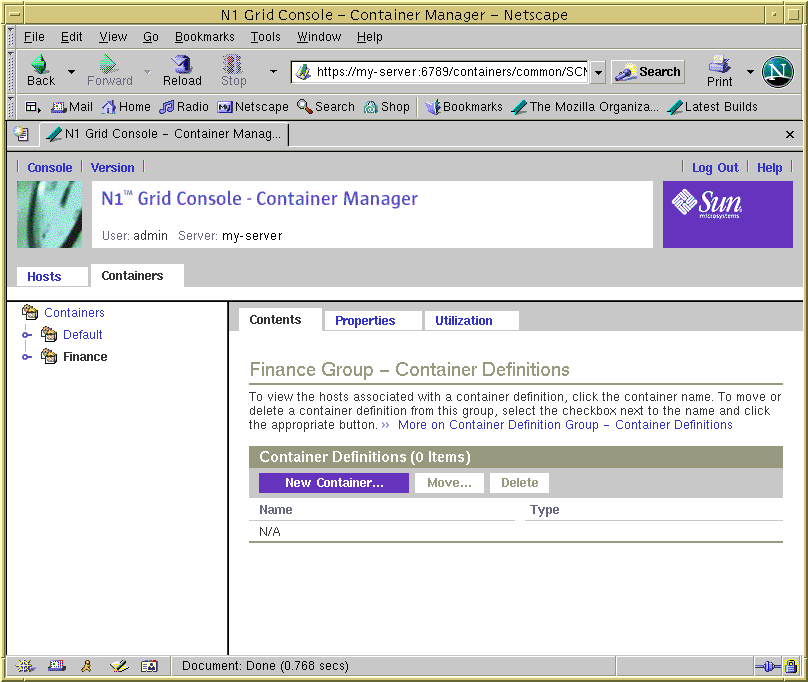The height and width of the screenshot is (682, 808).
Task: Switch to the Utilization tab
Action: 471,321
